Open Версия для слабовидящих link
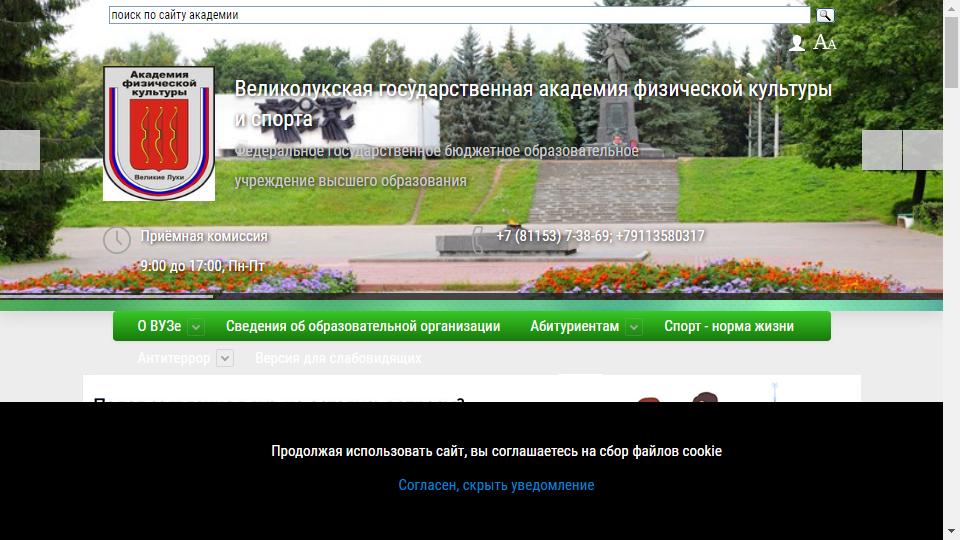Viewport: 960px width, 540px height. [338, 358]
